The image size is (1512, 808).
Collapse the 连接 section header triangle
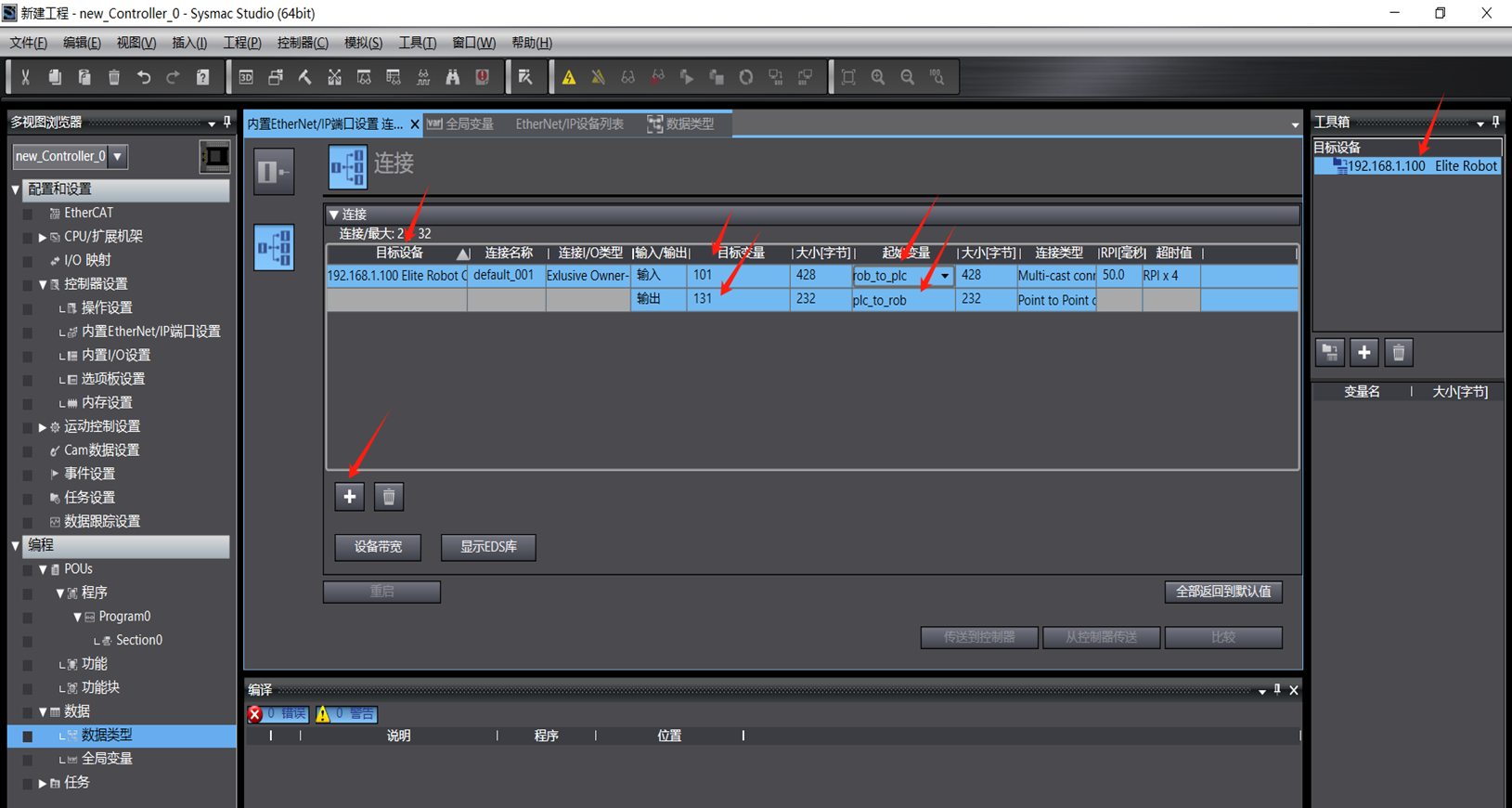pos(334,215)
